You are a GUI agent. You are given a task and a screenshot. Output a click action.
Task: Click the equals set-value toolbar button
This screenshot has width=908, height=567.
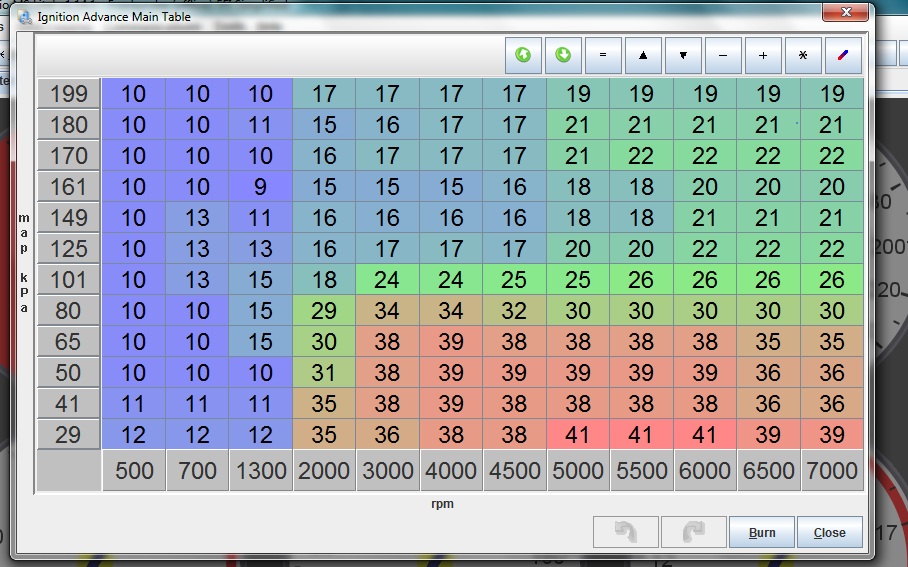[603, 55]
